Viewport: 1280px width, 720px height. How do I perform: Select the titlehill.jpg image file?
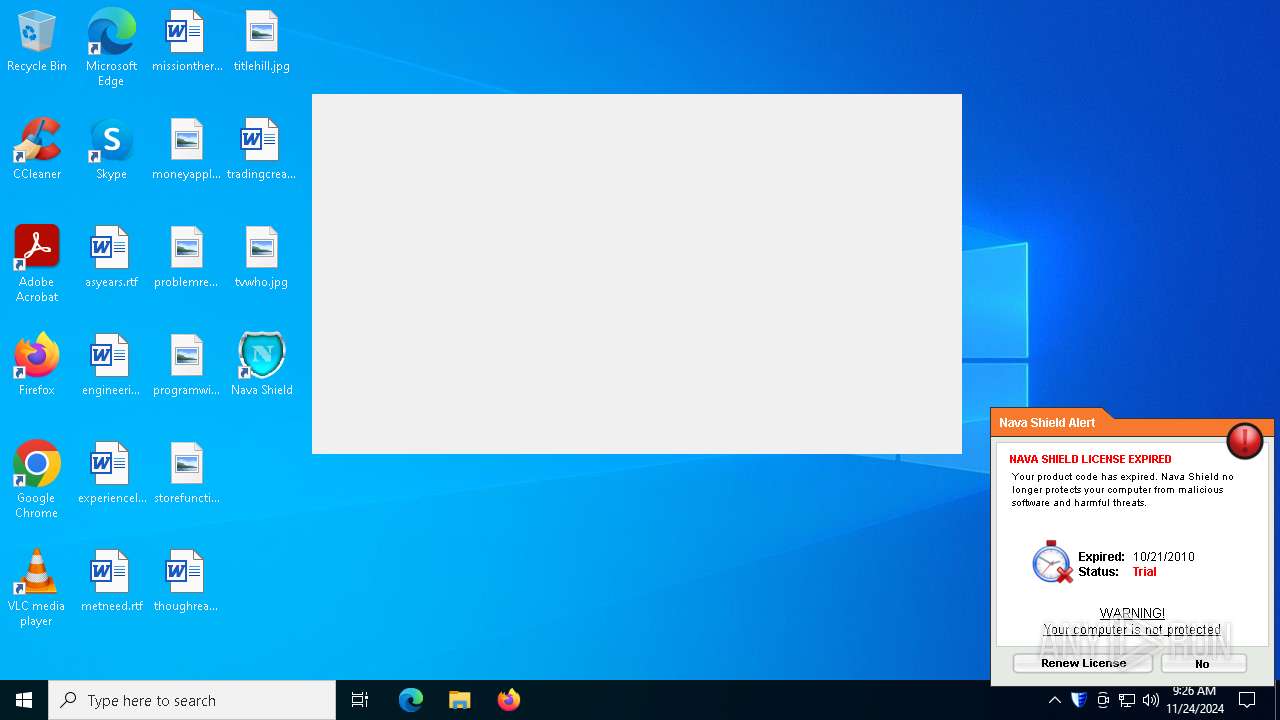coord(262,42)
